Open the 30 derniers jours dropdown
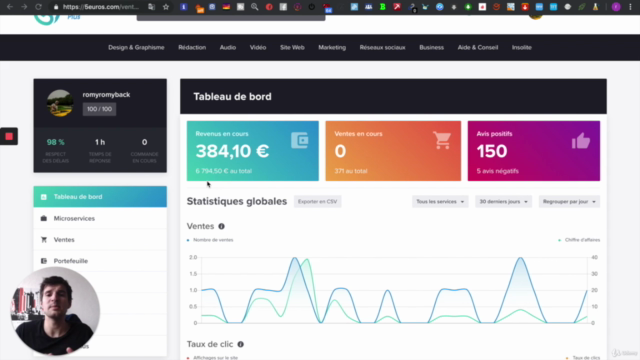Screen dimensions: 640x360 (x=503, y=202)
